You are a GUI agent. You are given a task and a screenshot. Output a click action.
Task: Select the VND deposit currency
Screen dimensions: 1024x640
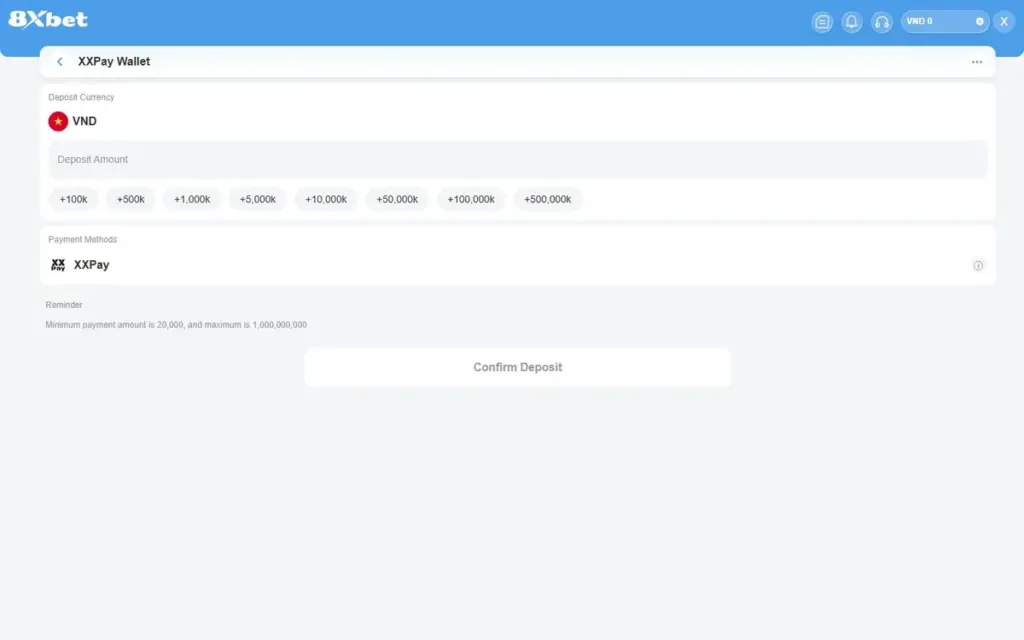[84, 121]
